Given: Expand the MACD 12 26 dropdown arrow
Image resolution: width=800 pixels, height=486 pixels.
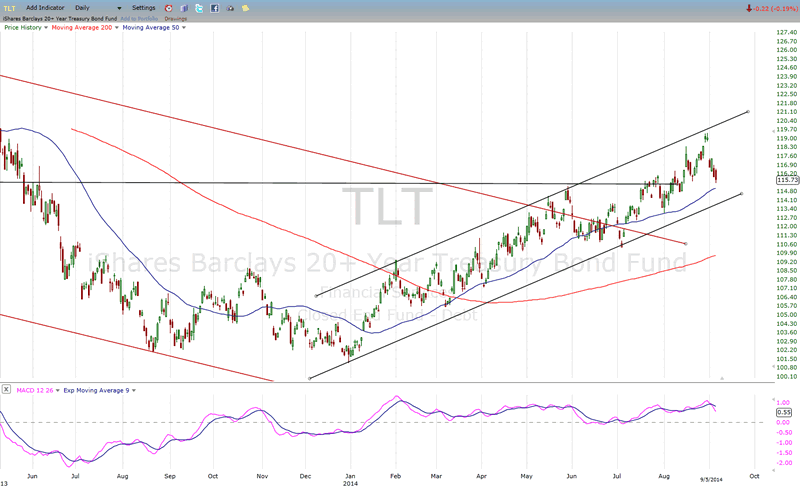Looking at the screenshot, I should point(58,391).
